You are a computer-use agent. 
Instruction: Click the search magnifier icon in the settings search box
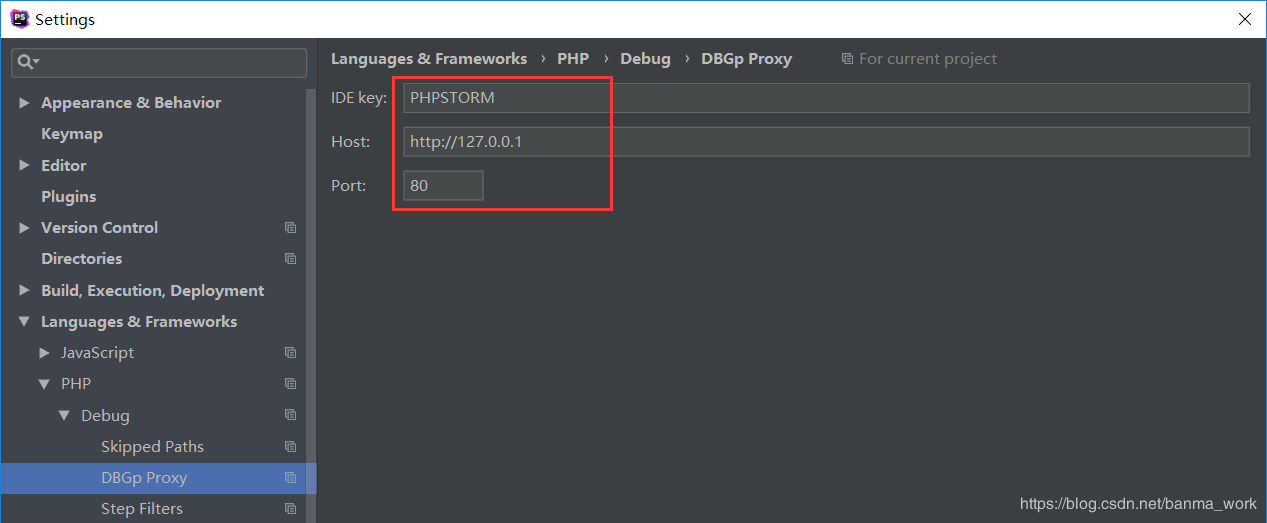[27, 62]
